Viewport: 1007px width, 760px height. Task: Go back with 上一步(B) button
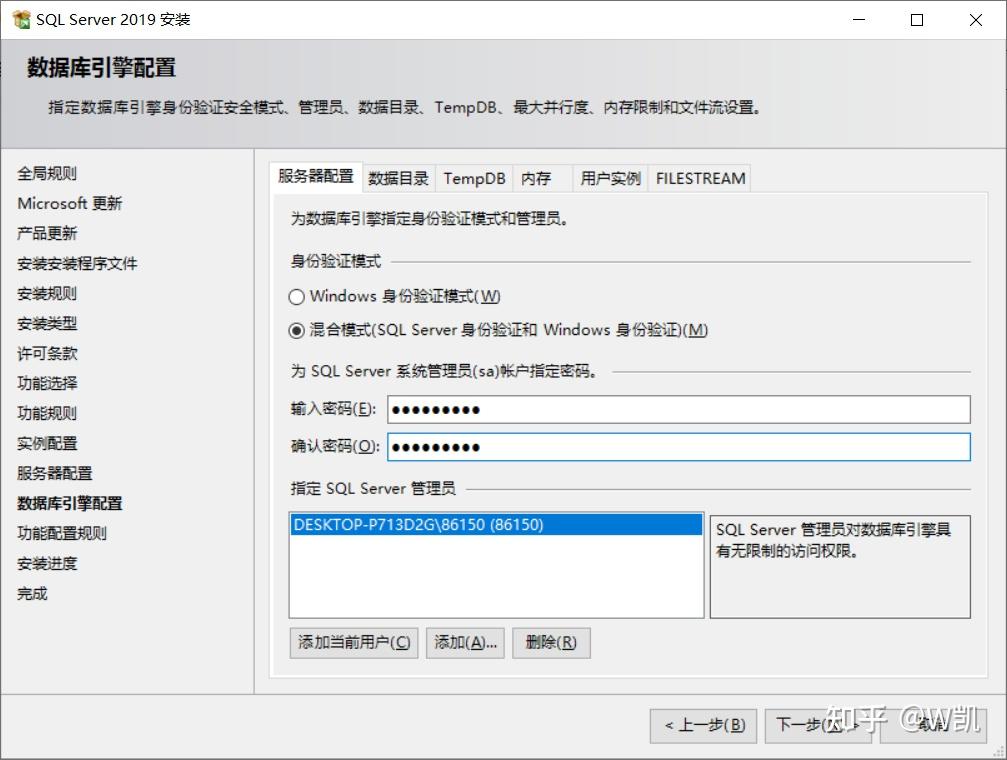(x=703, y=726)
